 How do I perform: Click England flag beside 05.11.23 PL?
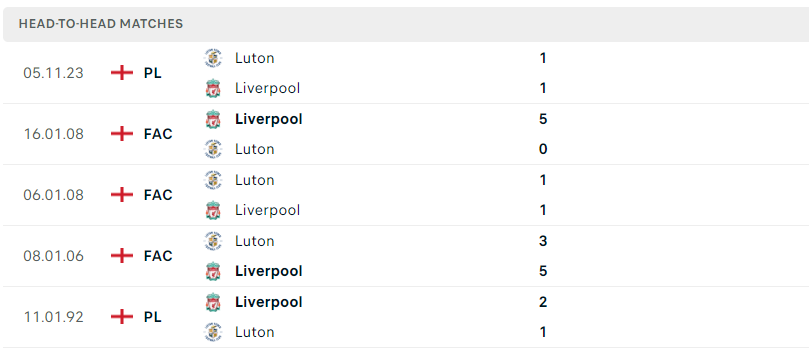coord(122,73)
